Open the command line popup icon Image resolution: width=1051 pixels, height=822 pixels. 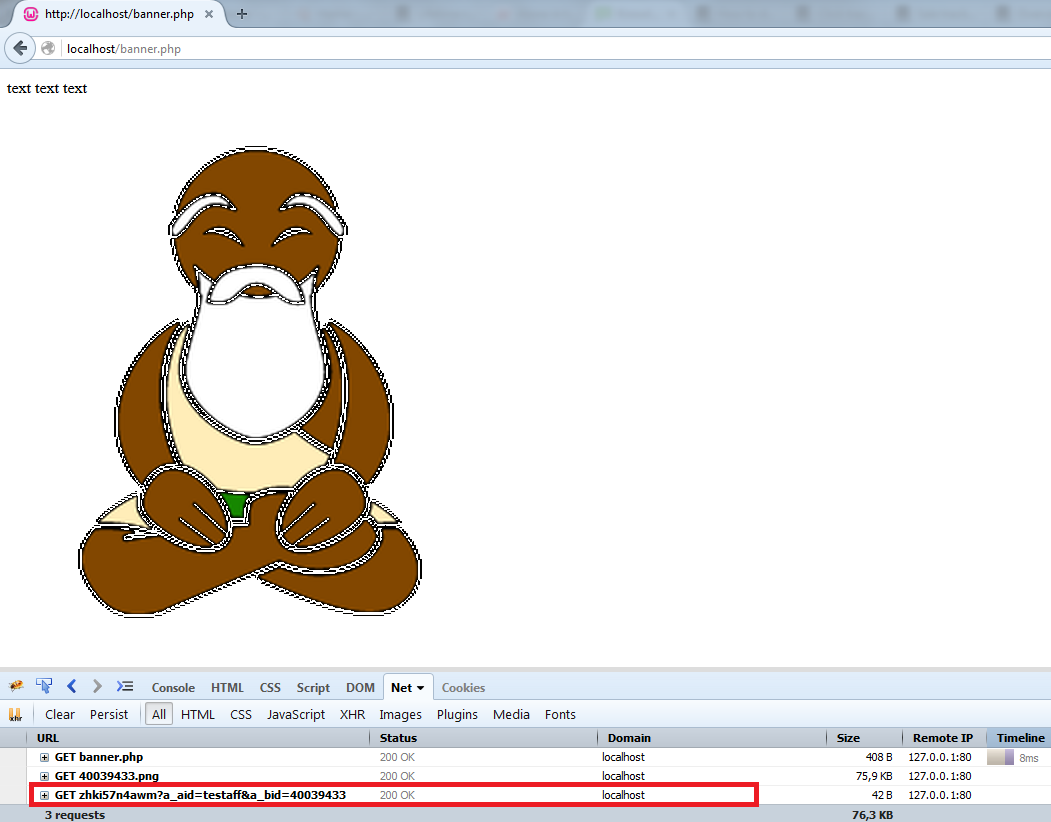pos(125,686)
